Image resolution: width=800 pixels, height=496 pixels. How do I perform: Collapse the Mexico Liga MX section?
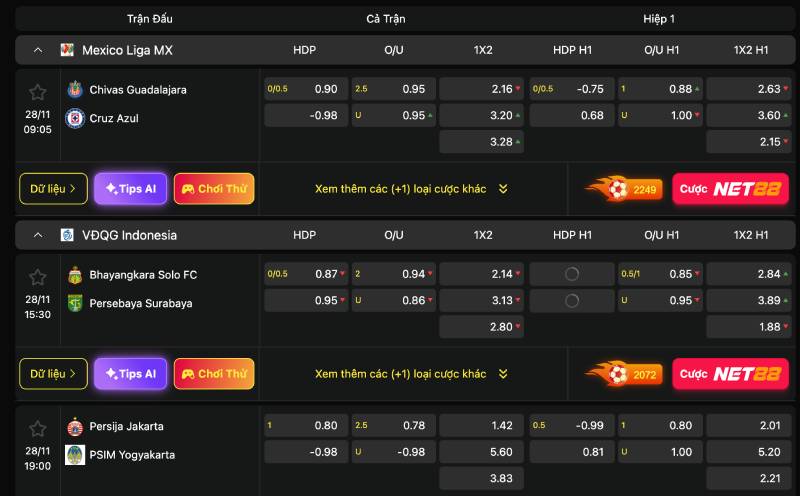pos(38,50)
